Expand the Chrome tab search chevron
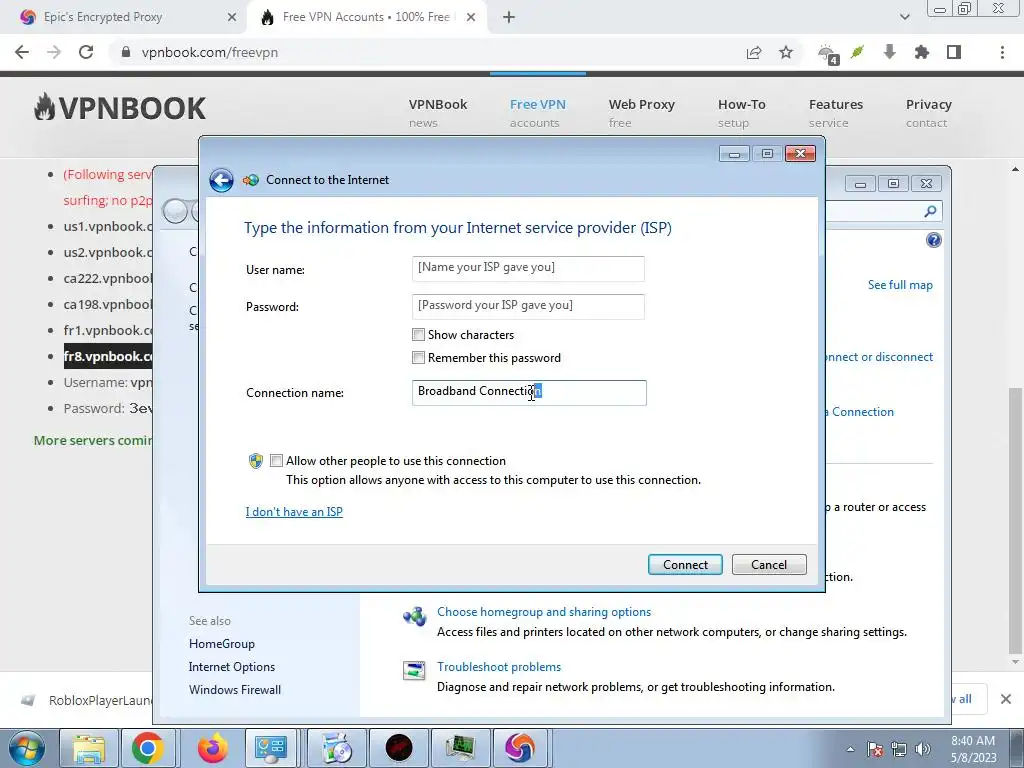This screenshot has height=768, width=1024. point(904,17)
